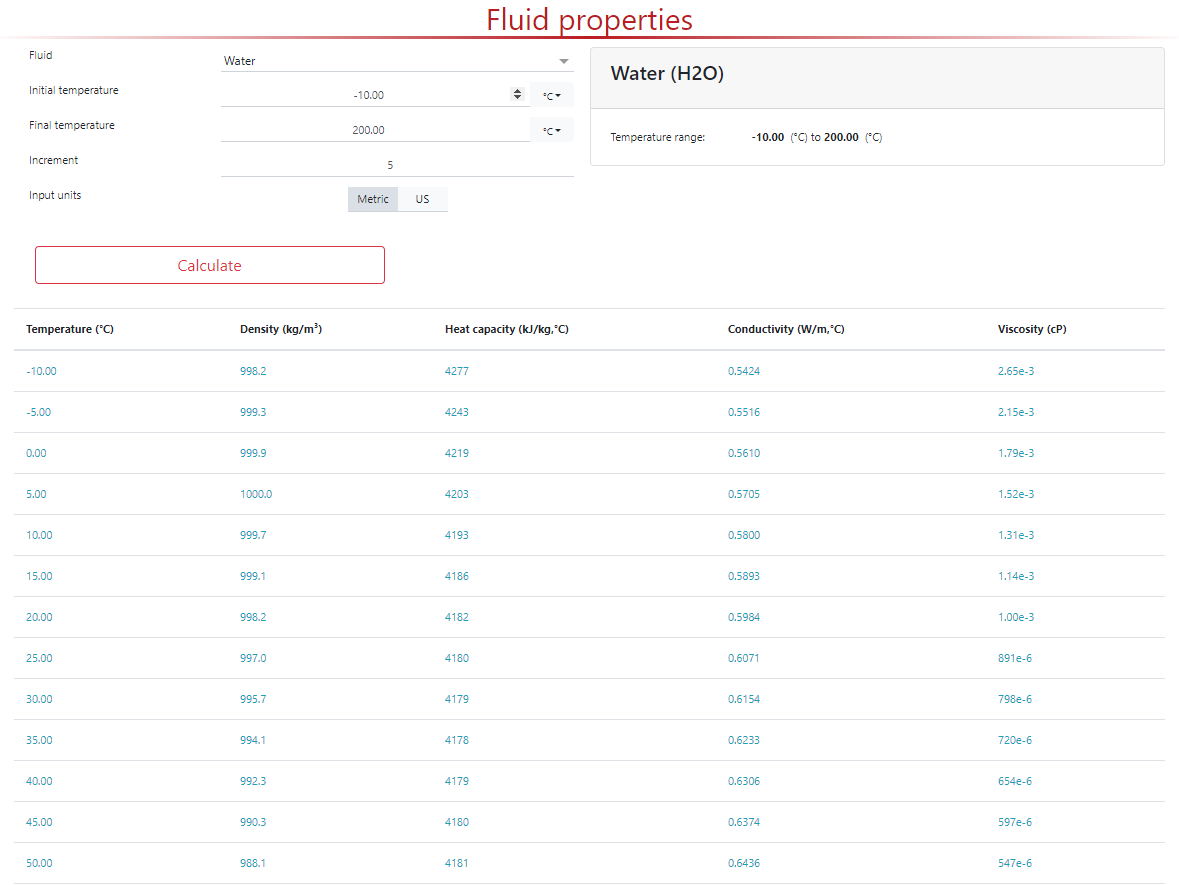Click the Water (H2O) panel heading

coord(667,74)
